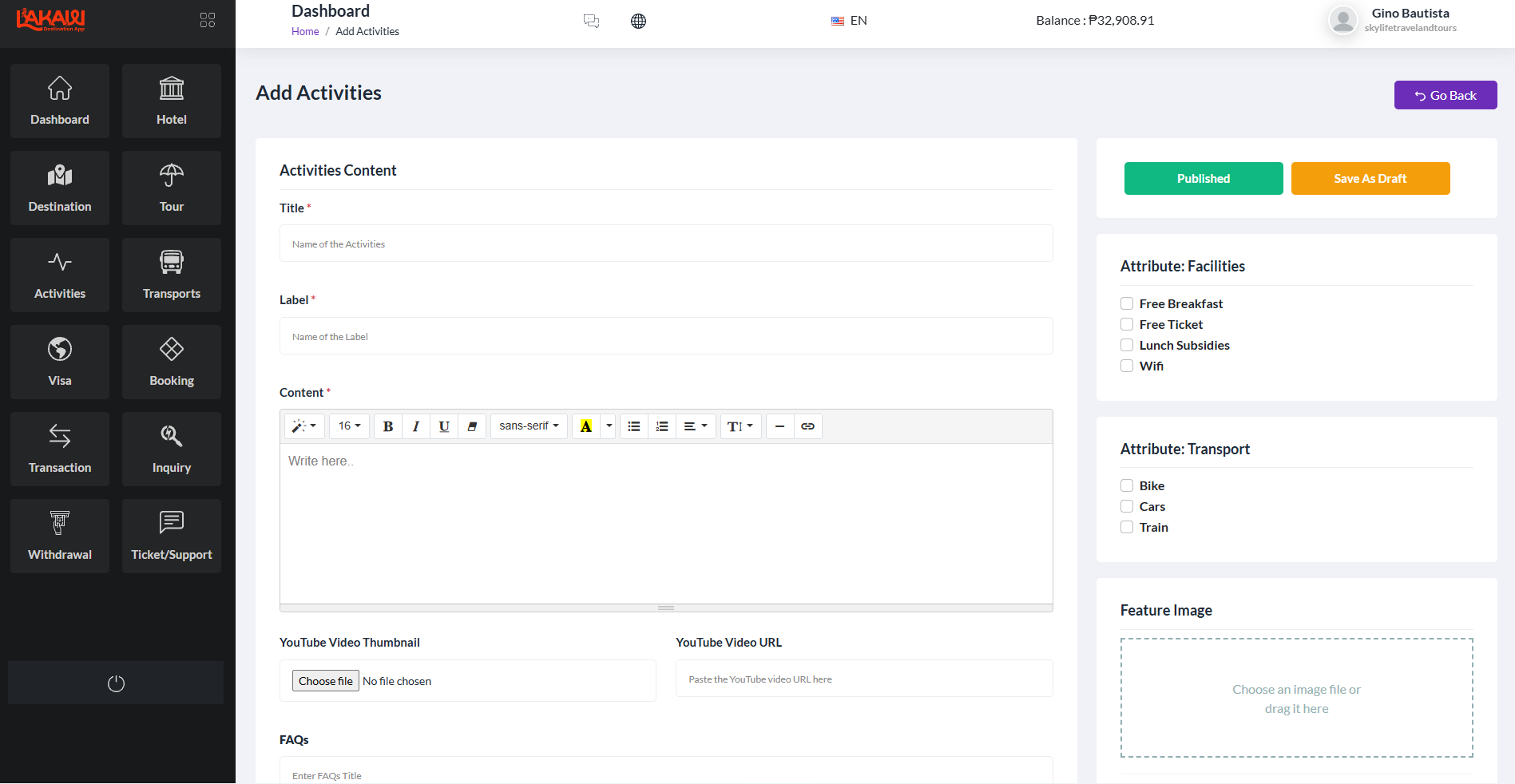Insert an ordered numbered list

coord(662,426)
